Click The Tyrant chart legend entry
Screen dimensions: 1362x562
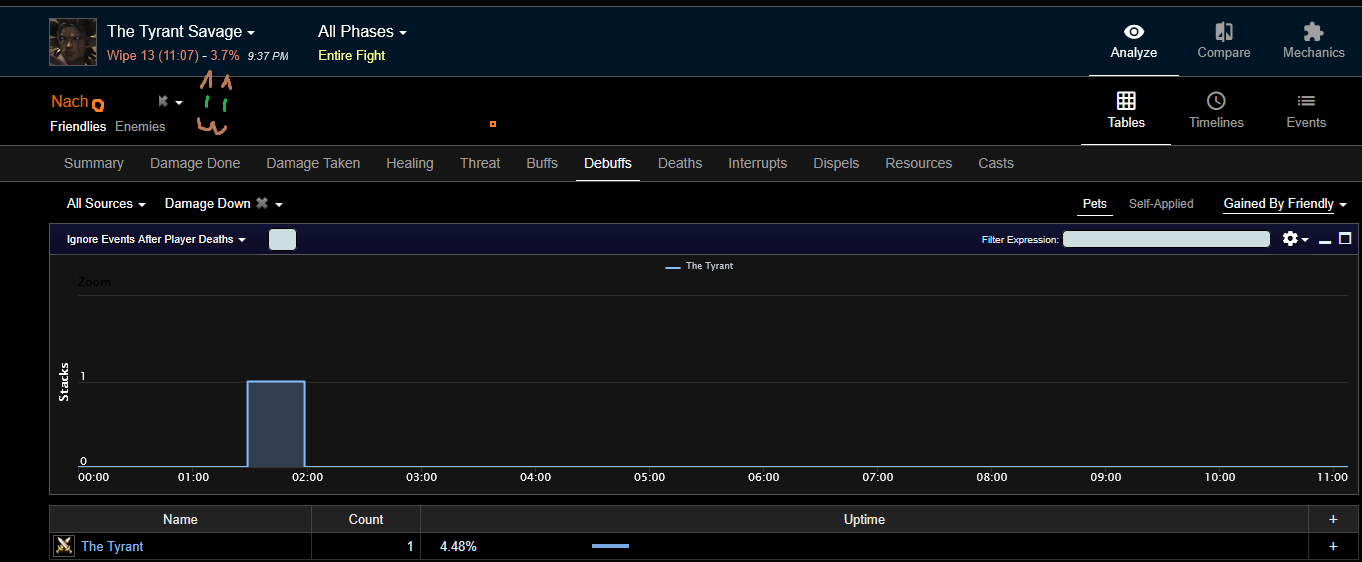coord(699,266)
